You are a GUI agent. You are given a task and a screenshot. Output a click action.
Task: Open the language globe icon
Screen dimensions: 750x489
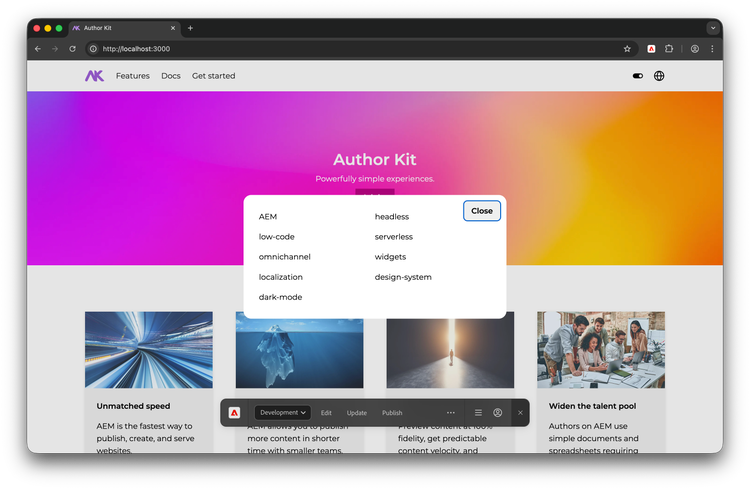tap(659, 76)
